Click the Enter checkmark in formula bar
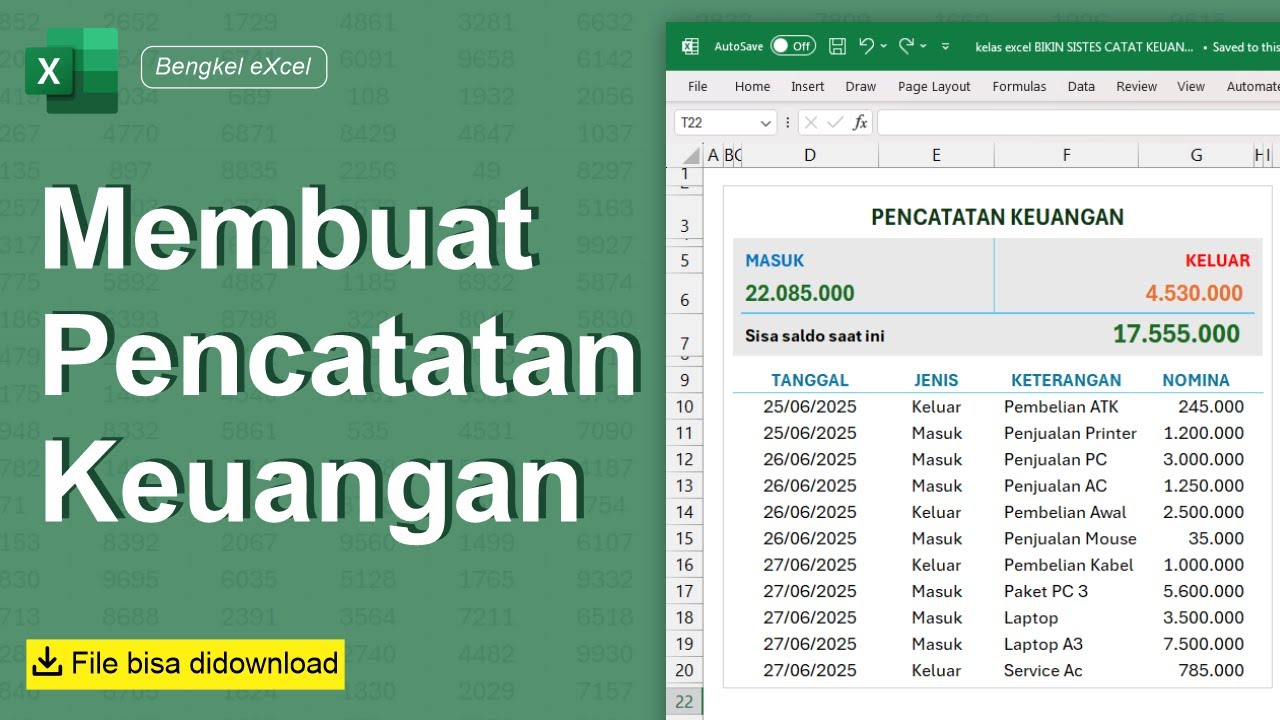This screenshot has width=1280, height=720. [x=835, y=123]
